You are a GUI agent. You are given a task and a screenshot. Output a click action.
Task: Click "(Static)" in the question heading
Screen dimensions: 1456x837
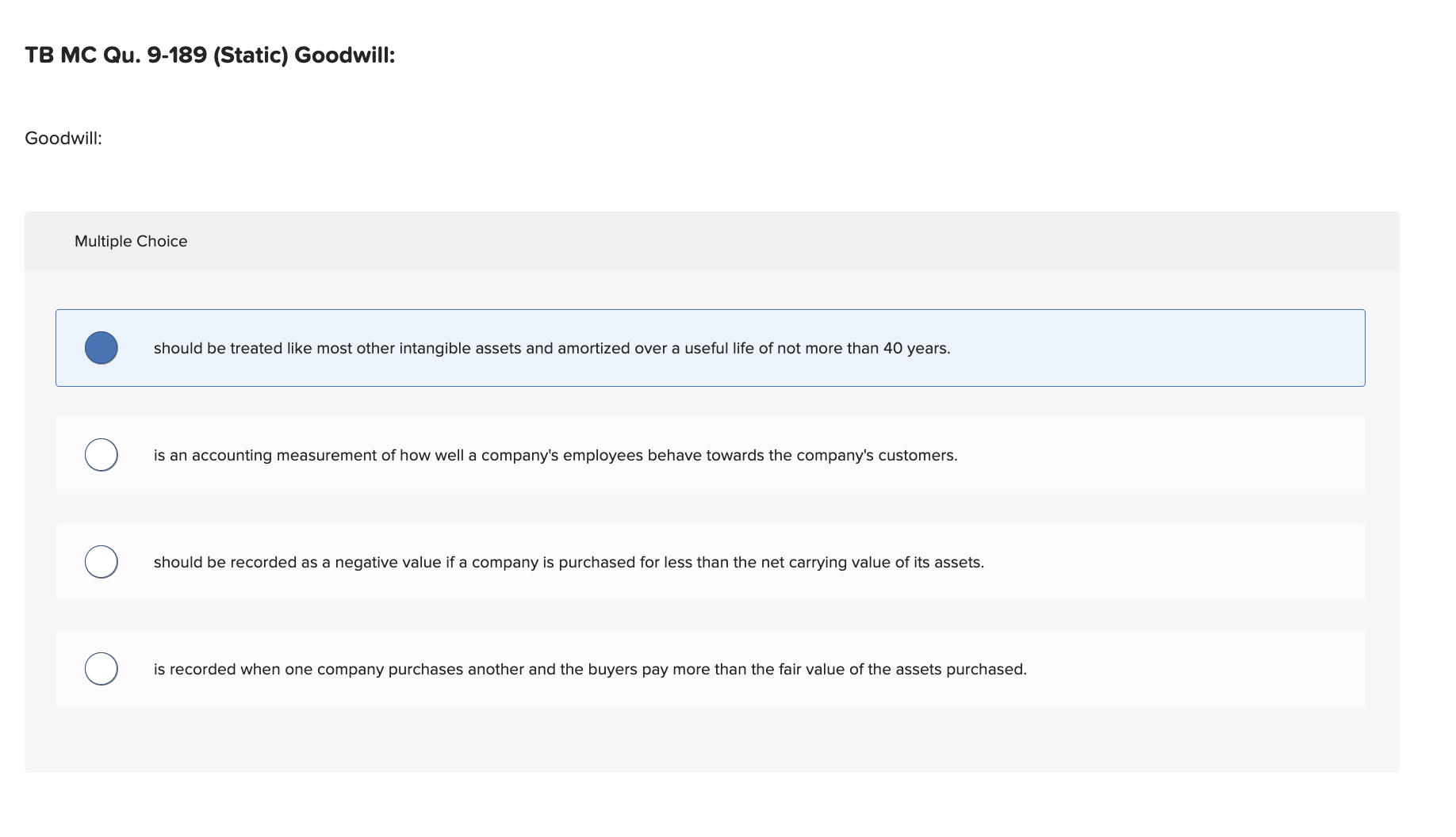251,55
